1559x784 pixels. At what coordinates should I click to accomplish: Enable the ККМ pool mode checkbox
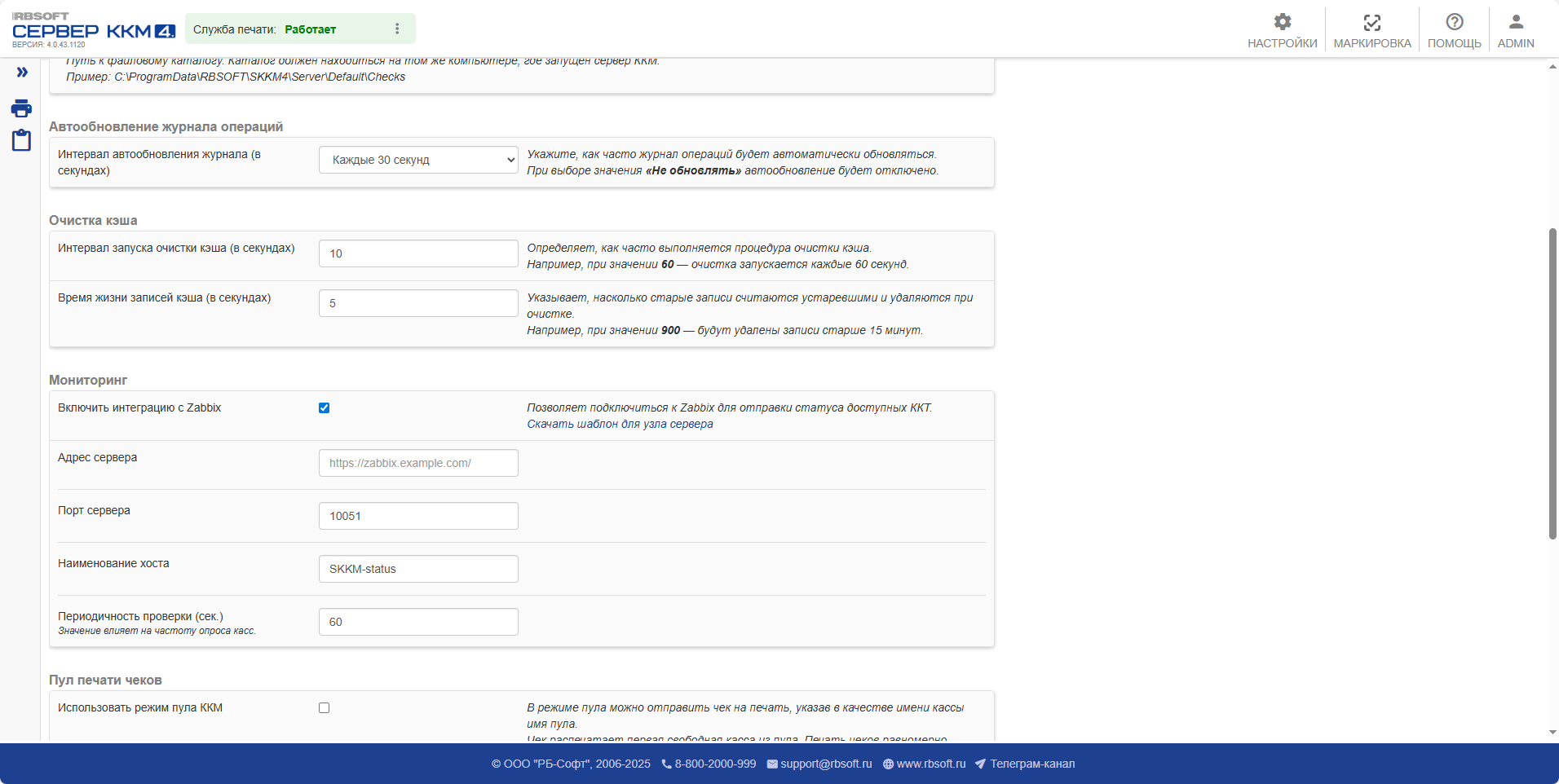[x=324, y=708]
